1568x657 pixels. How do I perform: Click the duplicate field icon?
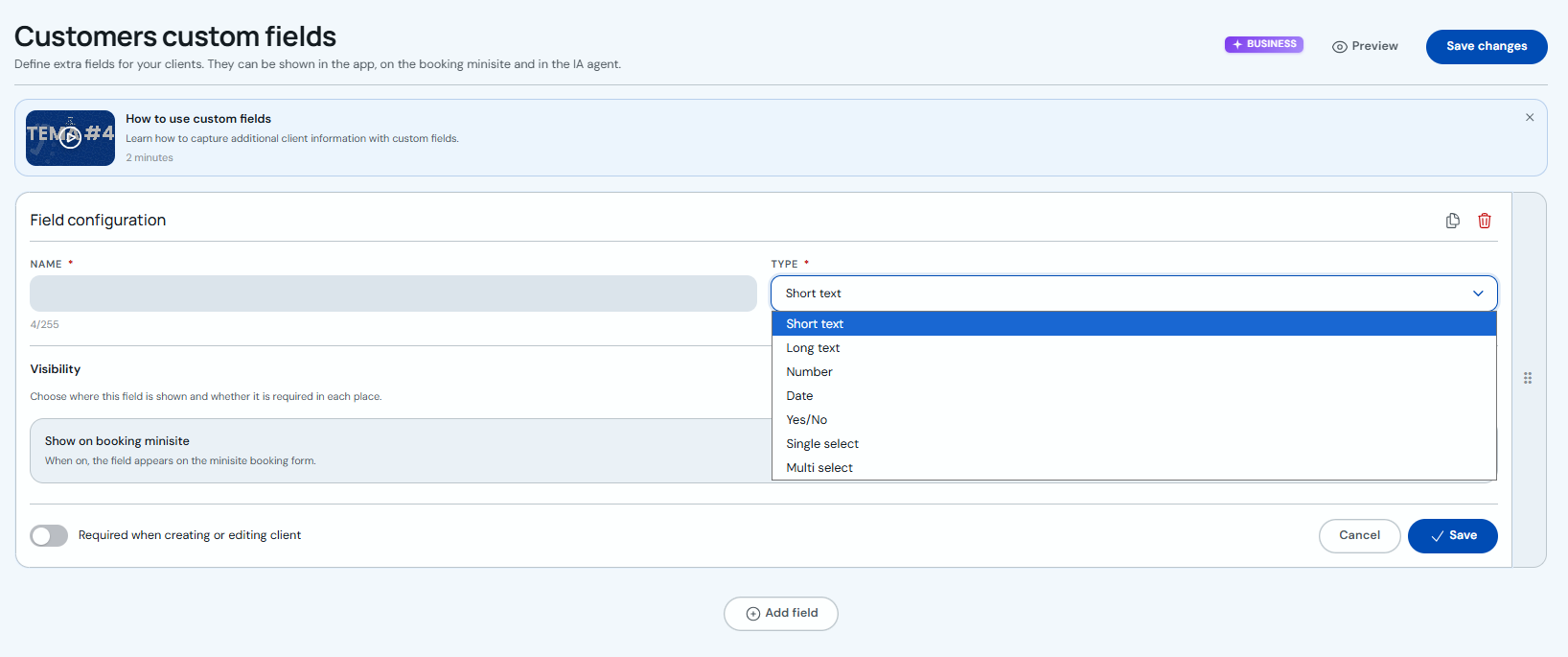(x=1453, y=221)
